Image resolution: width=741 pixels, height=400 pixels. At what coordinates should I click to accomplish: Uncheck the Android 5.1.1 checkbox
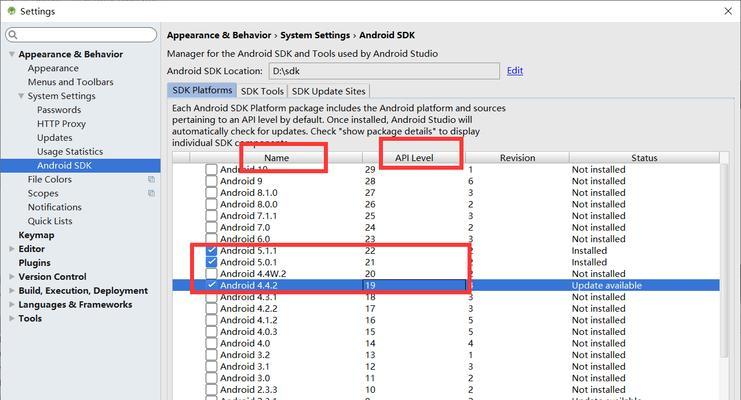211,251
